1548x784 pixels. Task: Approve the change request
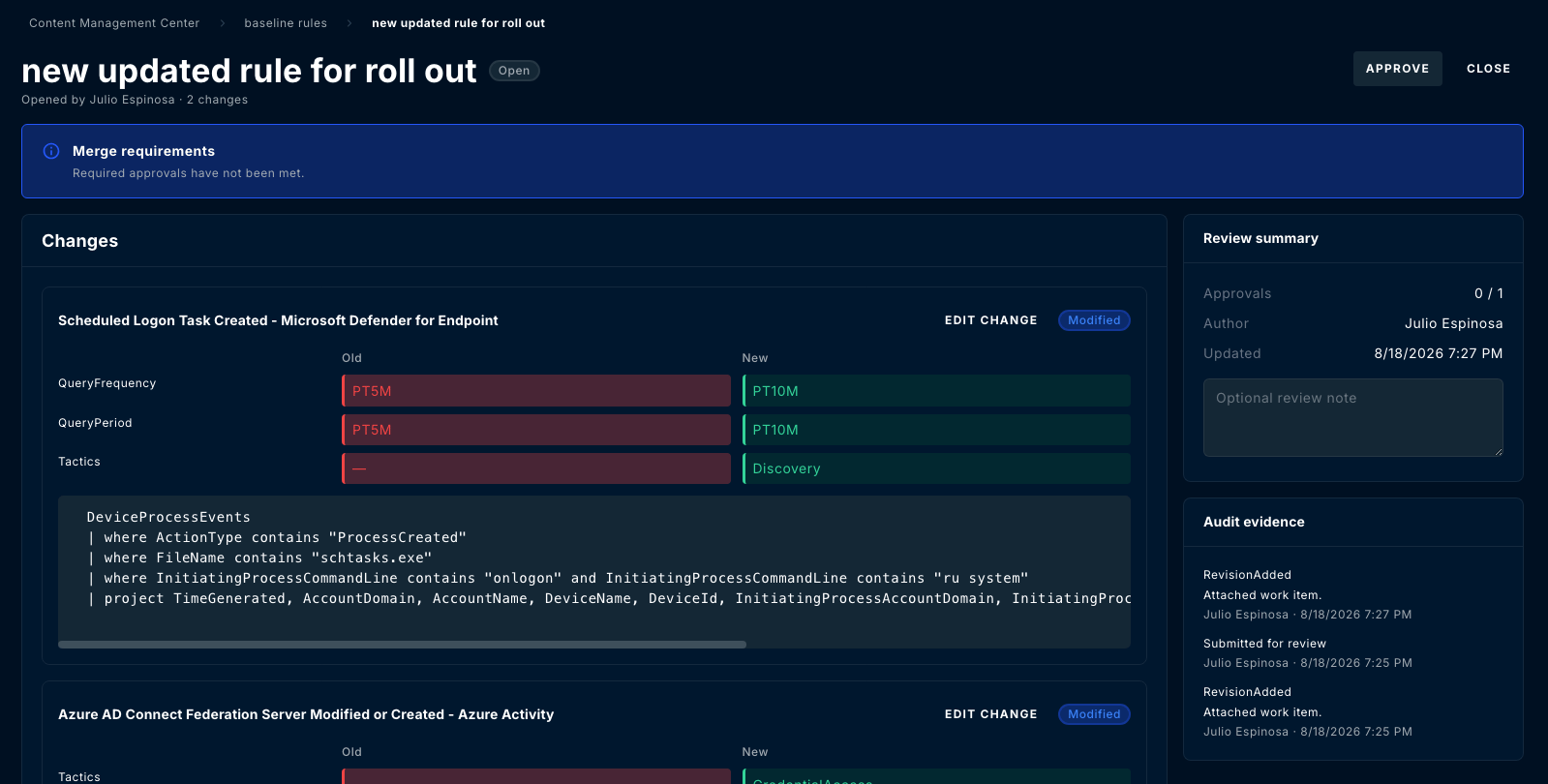click(x=1397, y=69)
